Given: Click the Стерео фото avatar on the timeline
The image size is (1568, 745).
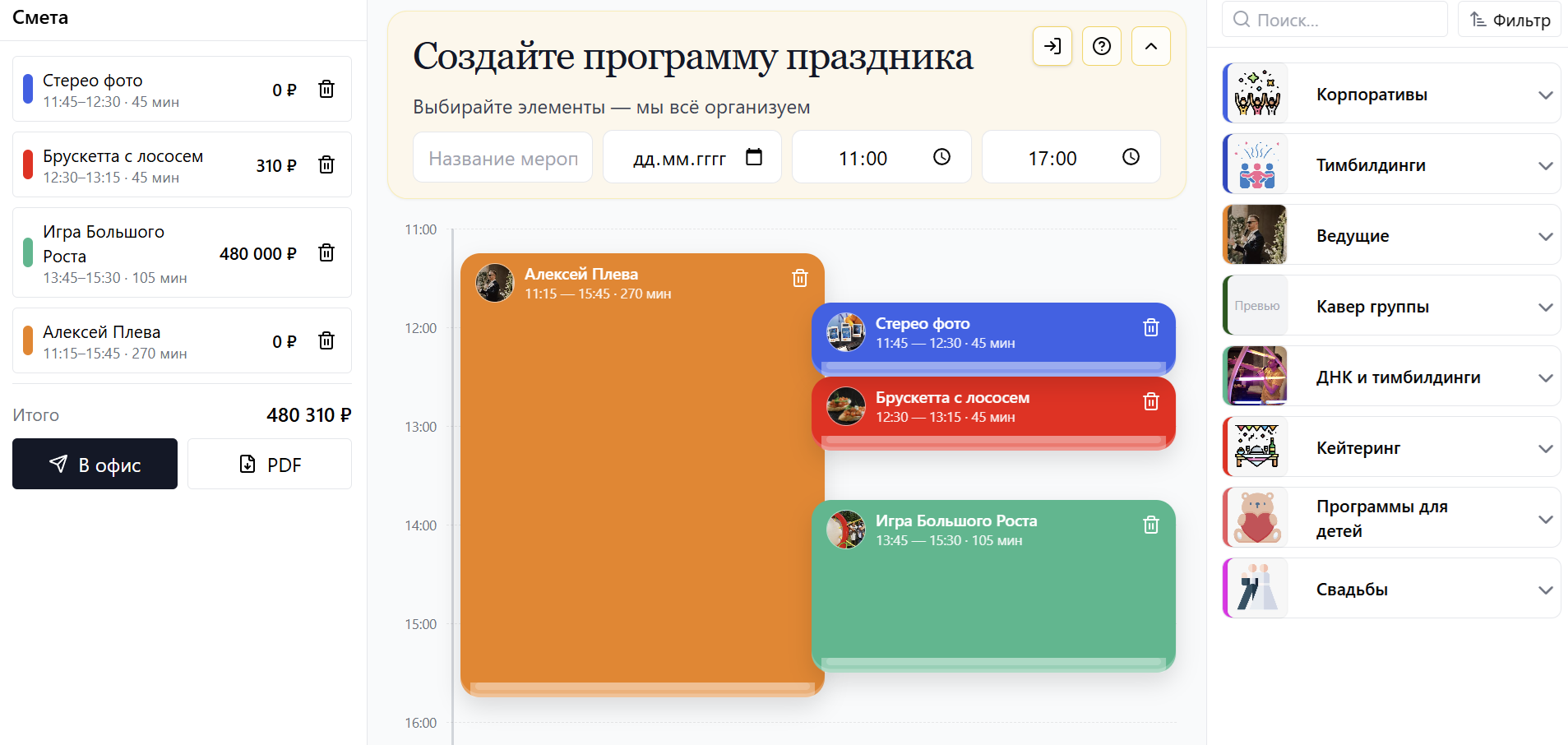Looking at the screenshot, I should (846, 332).
